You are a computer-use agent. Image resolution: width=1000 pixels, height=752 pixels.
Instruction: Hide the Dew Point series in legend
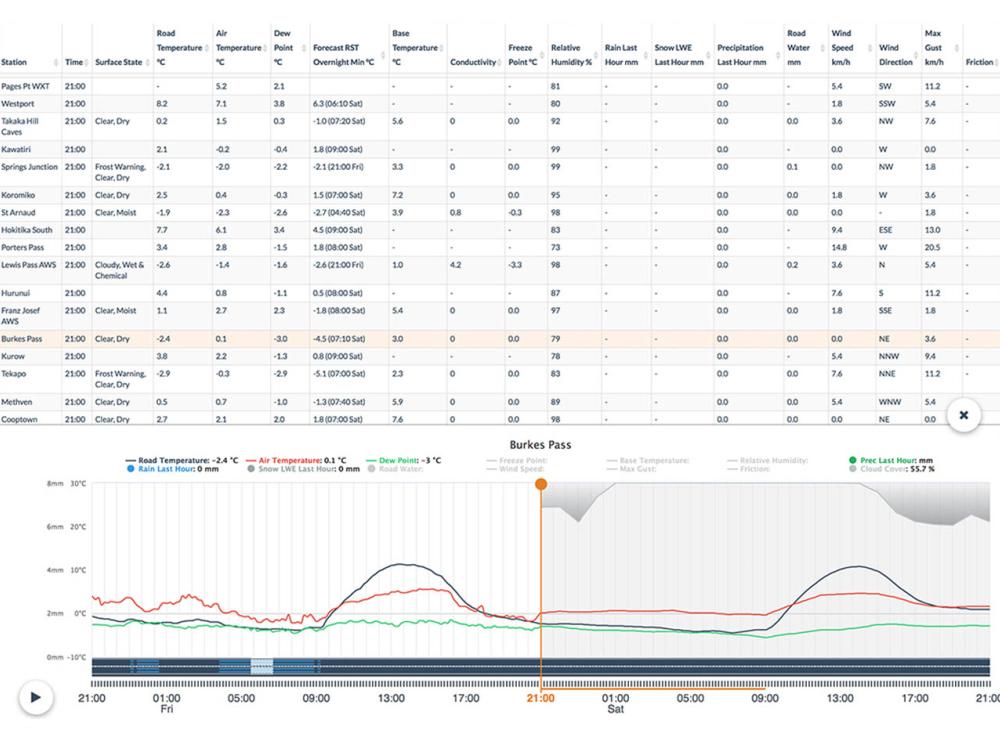pyautogui.click(x=404, y=460)
